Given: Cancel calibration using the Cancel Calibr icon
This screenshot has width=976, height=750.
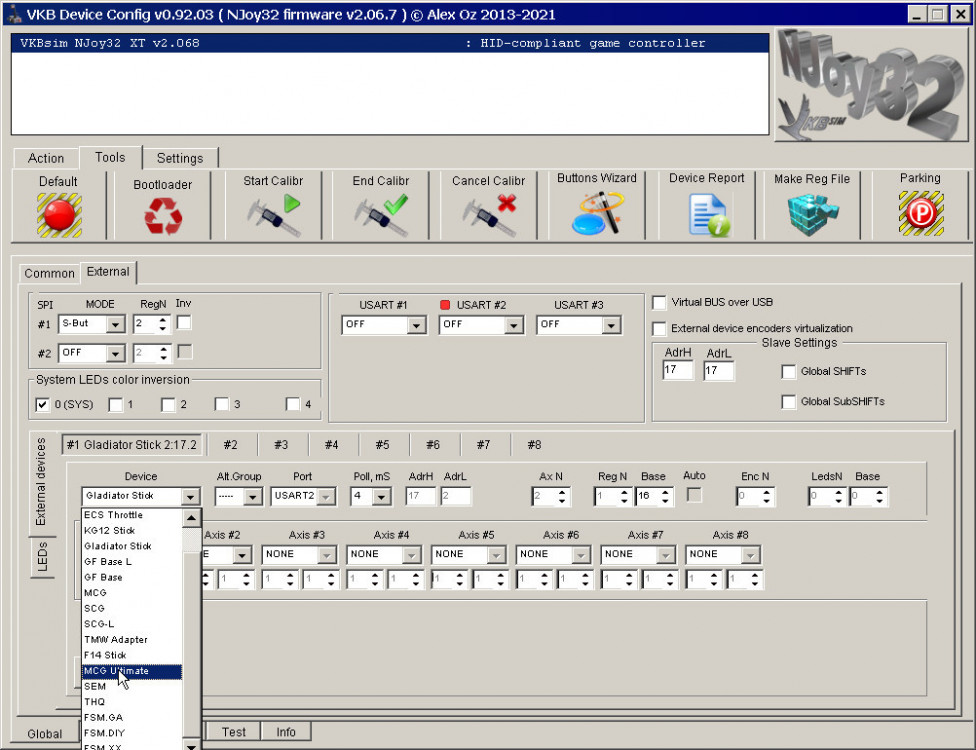Looking at the screenshot, I should pos(489,214).
